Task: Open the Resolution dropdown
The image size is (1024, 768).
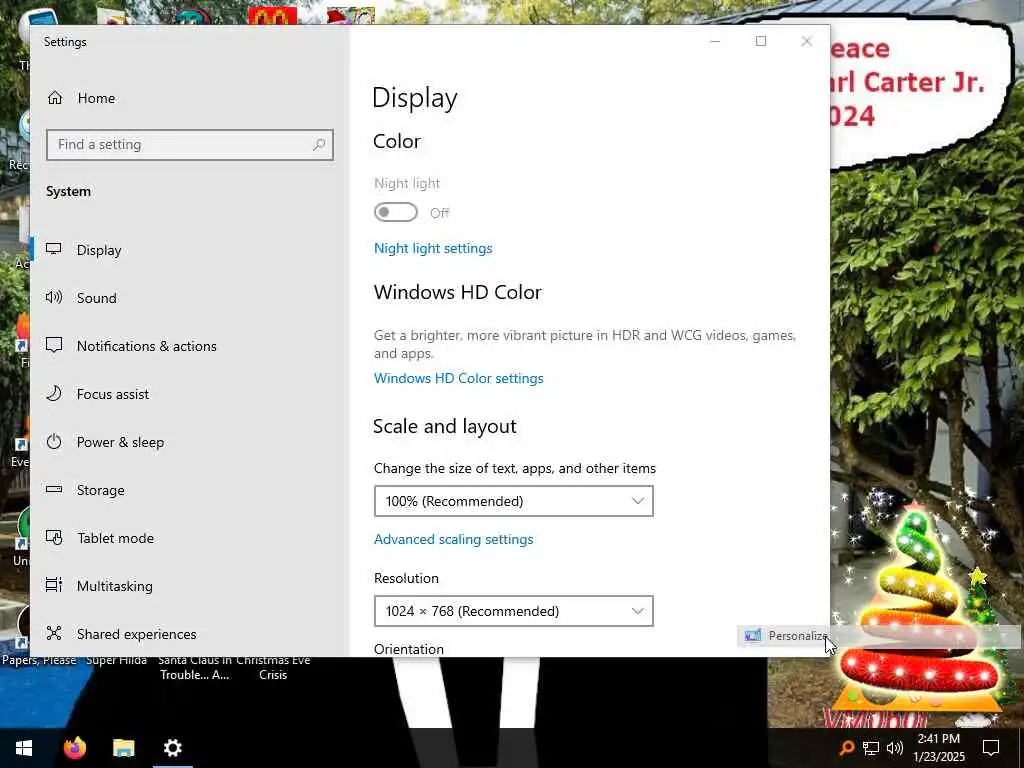Action: [513, 611]
